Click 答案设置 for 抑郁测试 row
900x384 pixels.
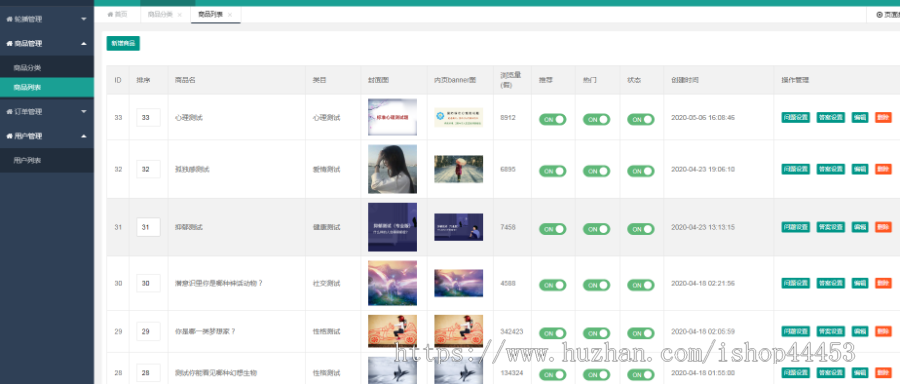(x=831, y=227)
